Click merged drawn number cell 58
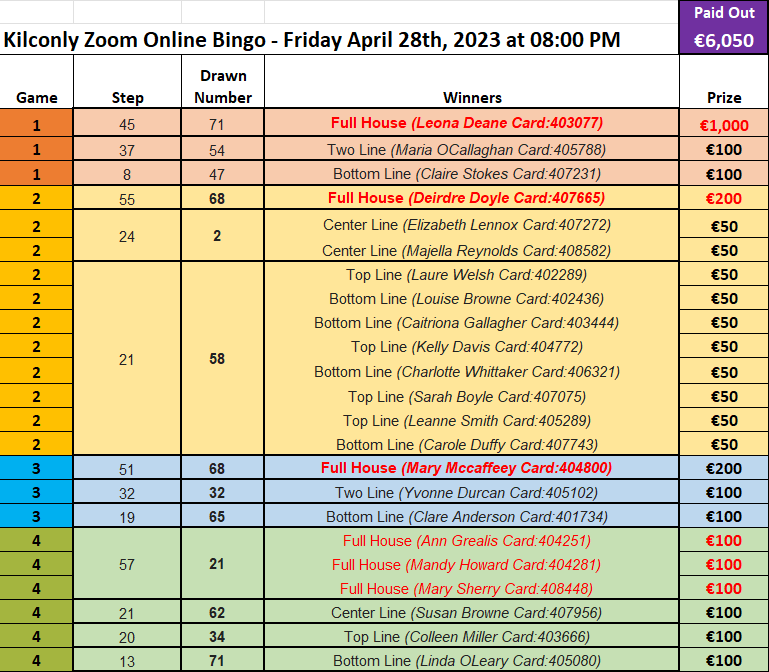The height and width of the screenshot is (672, 769). (223, 359)
